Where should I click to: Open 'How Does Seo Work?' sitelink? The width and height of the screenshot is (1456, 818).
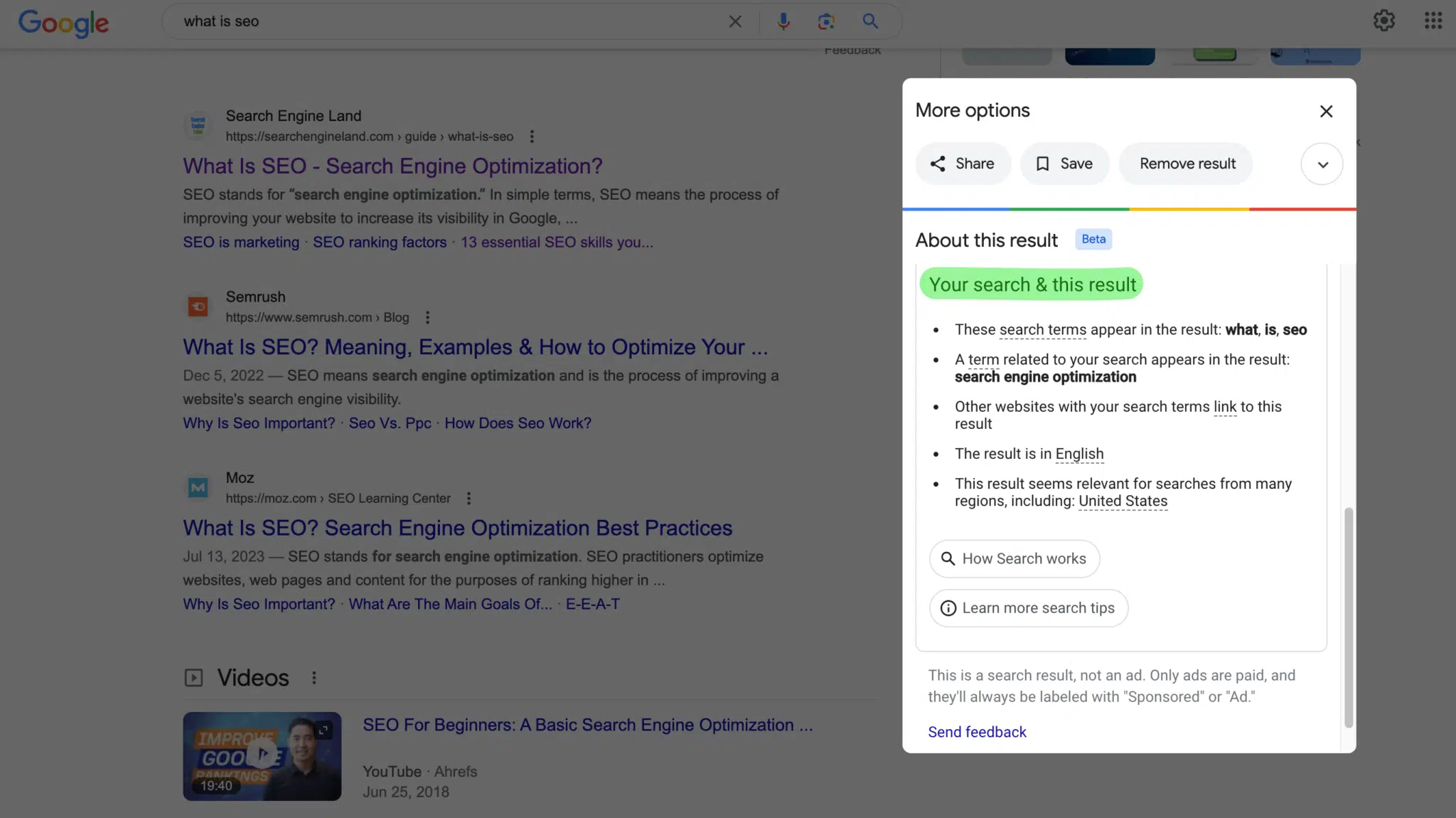[518, 423]
